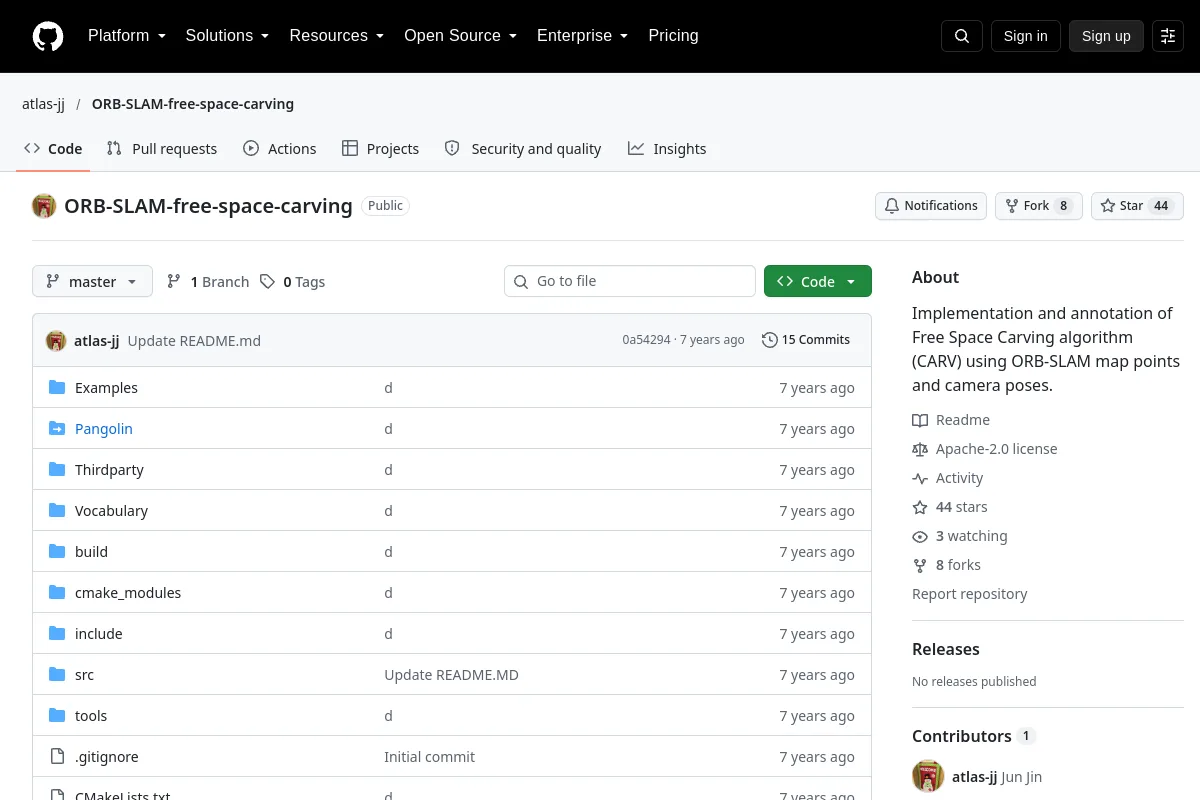Open the Report repository link
Screen dimensions: 1200x800
coord(969,594)
